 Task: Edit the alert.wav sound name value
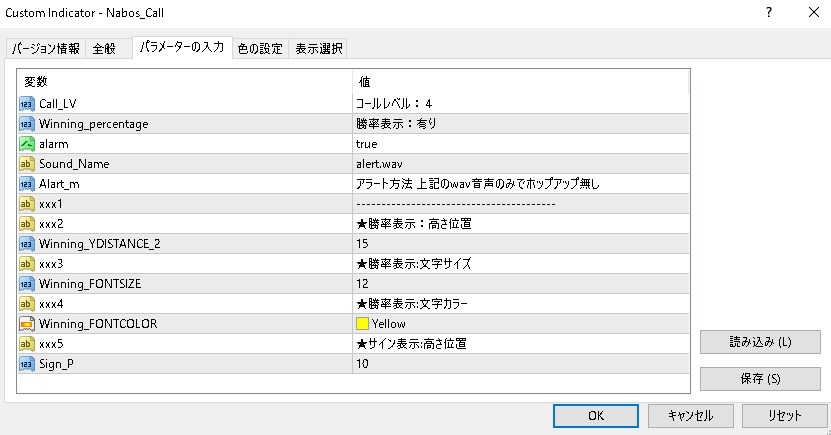click(x=521, y=164)
